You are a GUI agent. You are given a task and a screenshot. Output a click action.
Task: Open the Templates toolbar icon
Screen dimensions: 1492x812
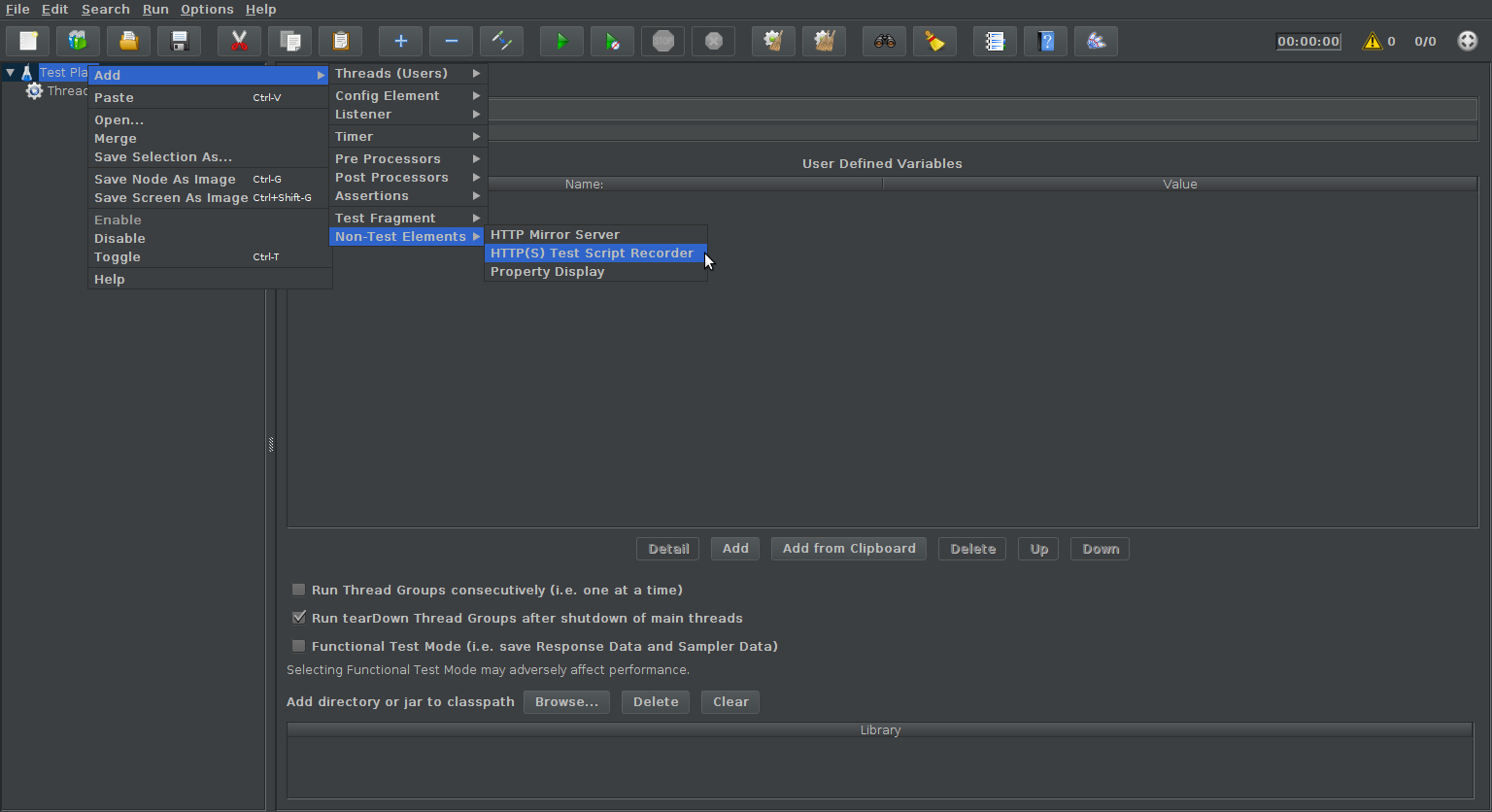(78, 41)
